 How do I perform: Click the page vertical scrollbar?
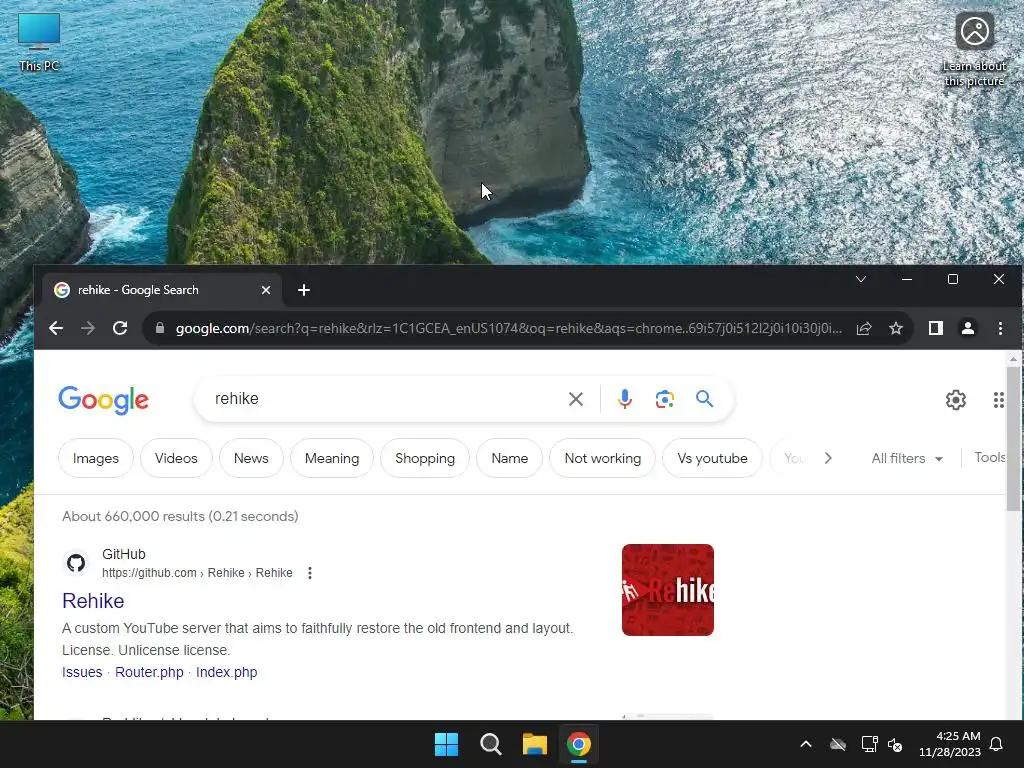(x=1013, y=438)
